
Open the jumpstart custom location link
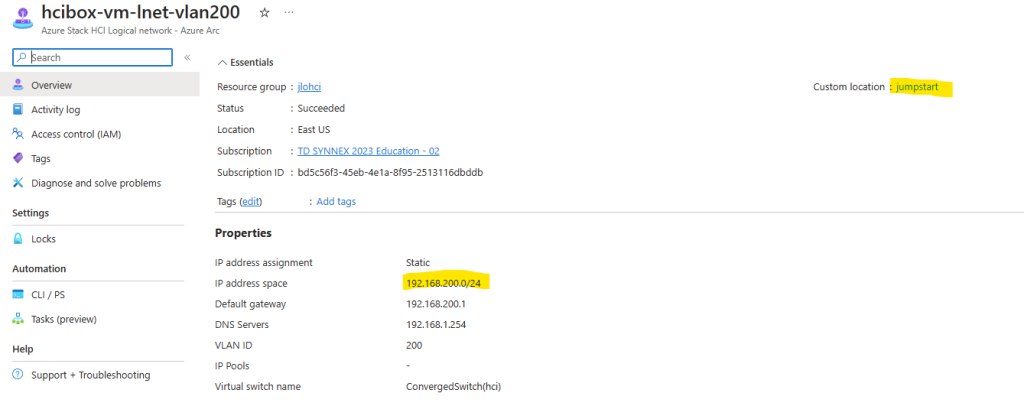click(x=917, y=87)
